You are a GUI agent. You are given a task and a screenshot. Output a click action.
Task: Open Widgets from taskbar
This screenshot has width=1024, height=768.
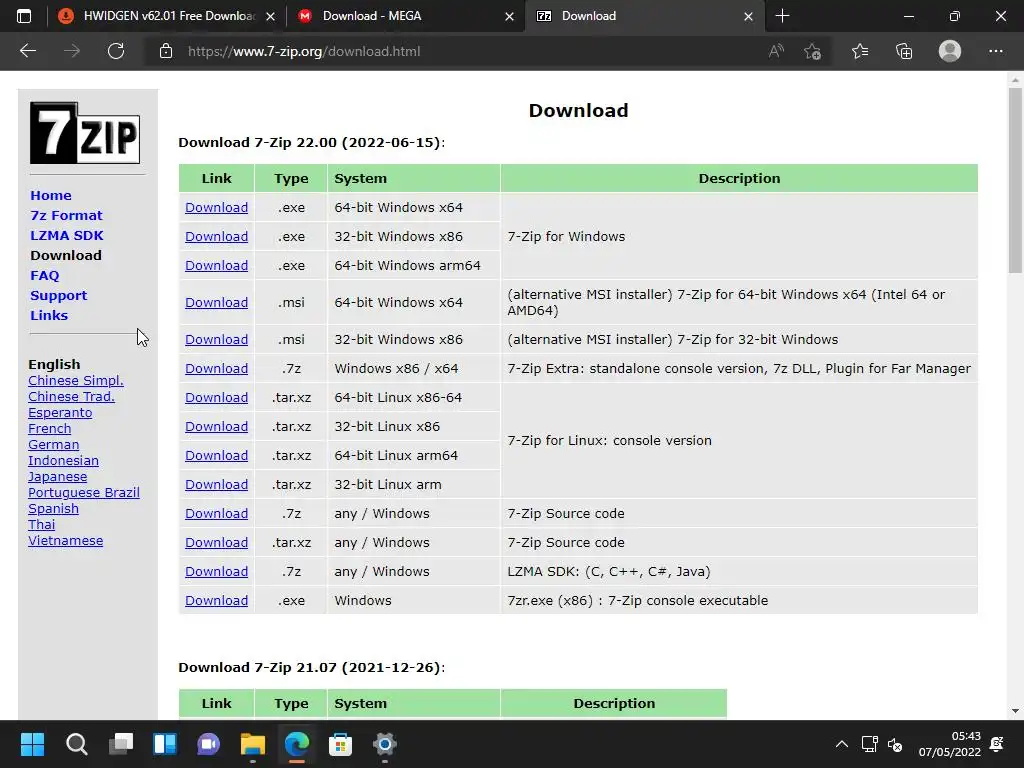pyautogui.click(x=165, y=744)
